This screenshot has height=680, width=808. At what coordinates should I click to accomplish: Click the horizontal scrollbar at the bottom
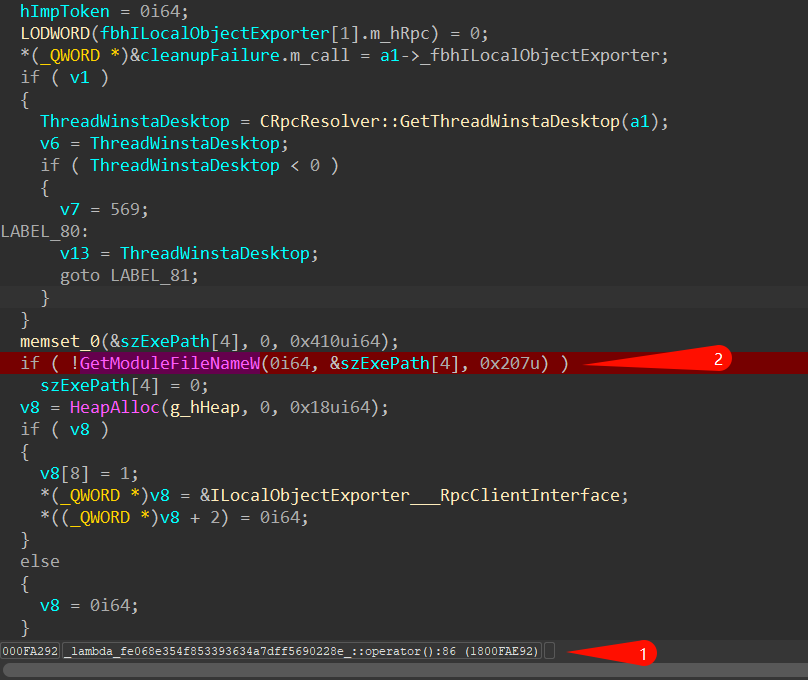[400, 670]
